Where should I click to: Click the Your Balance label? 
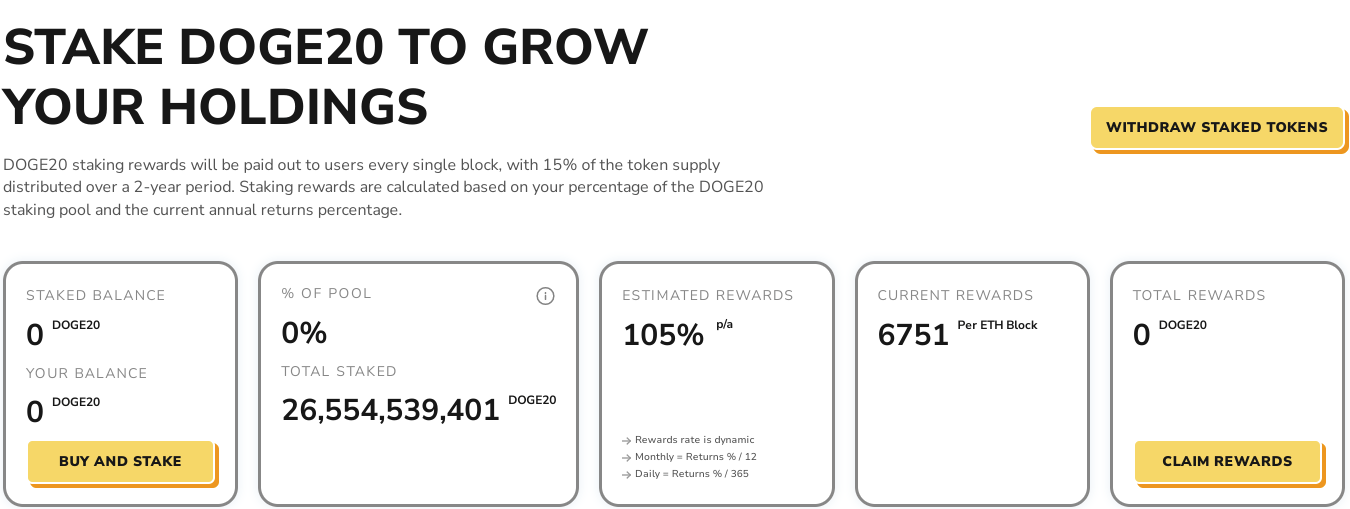tap(87, 373)
